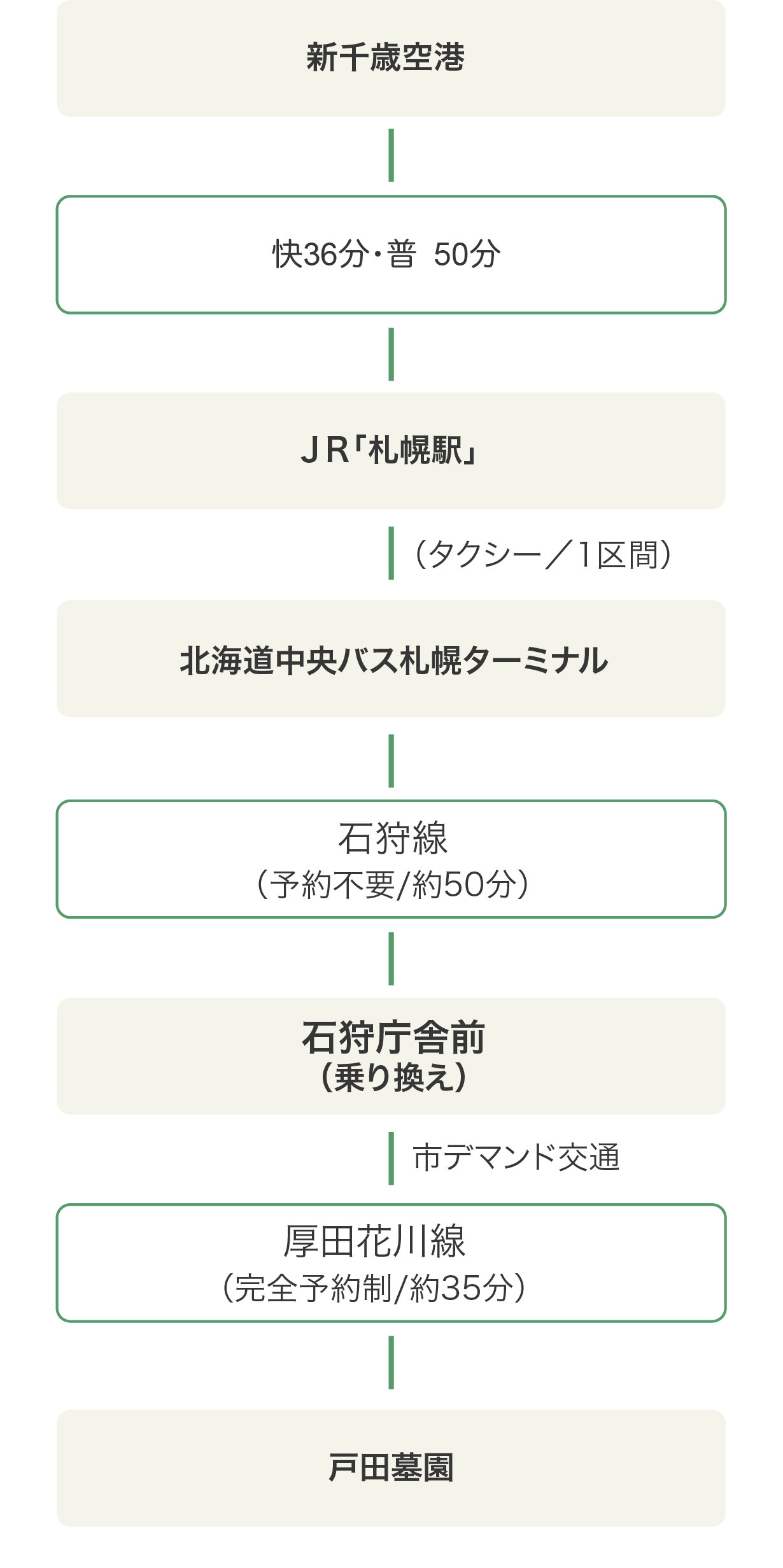Screen dimensions: 783x1568
Task: Click the green line beside 市デマンド交通
Action: point(391,1158)
